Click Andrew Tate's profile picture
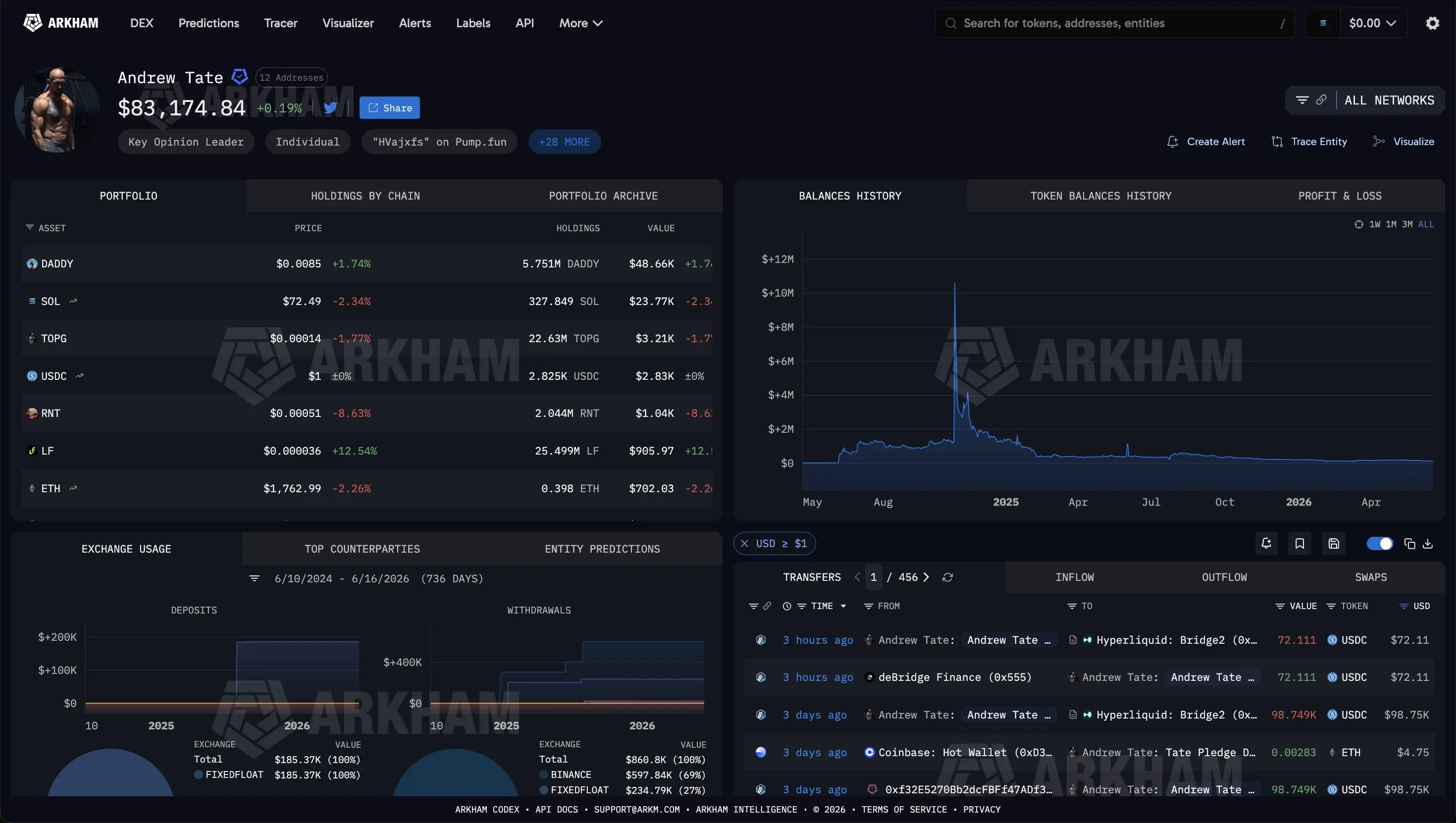 (x=57, y=109)
